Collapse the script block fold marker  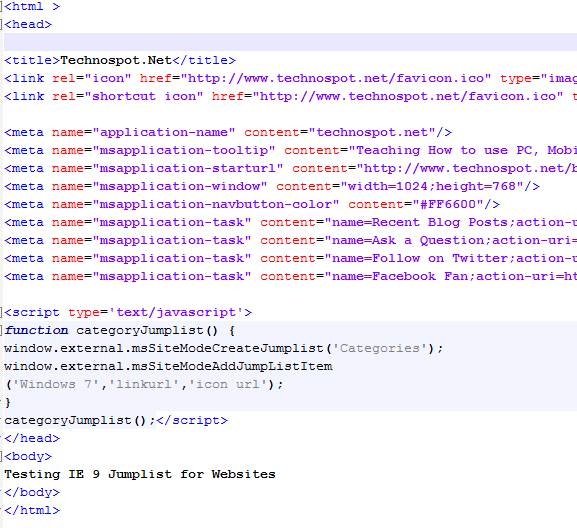click(x=1, y=313)
